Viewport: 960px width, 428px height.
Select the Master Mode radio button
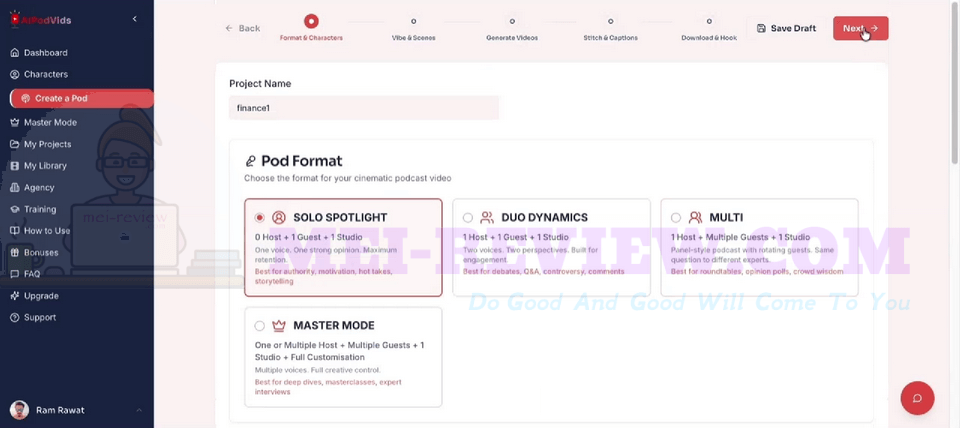click(260, 326)
